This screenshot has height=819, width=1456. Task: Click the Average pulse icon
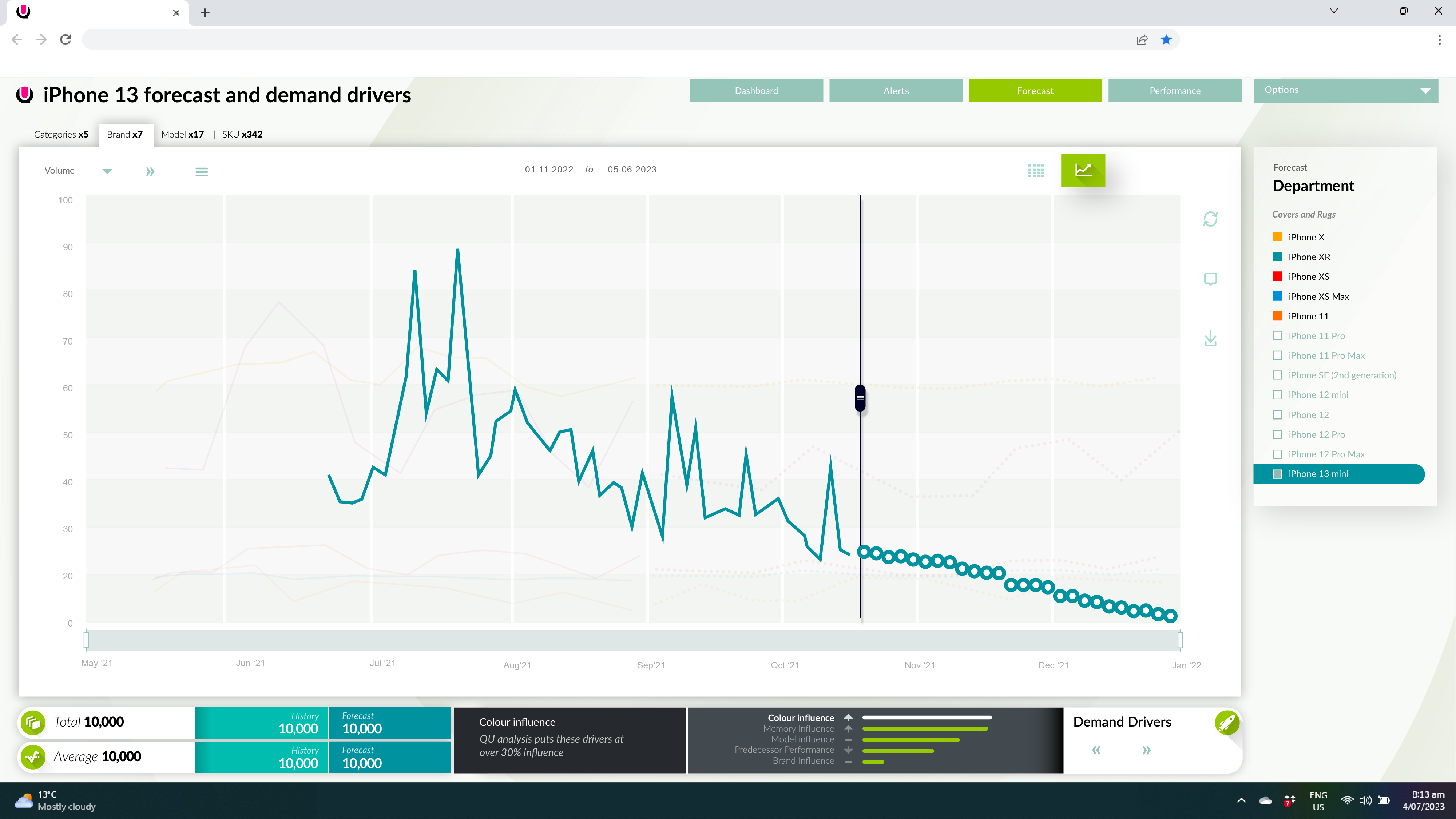33,757
